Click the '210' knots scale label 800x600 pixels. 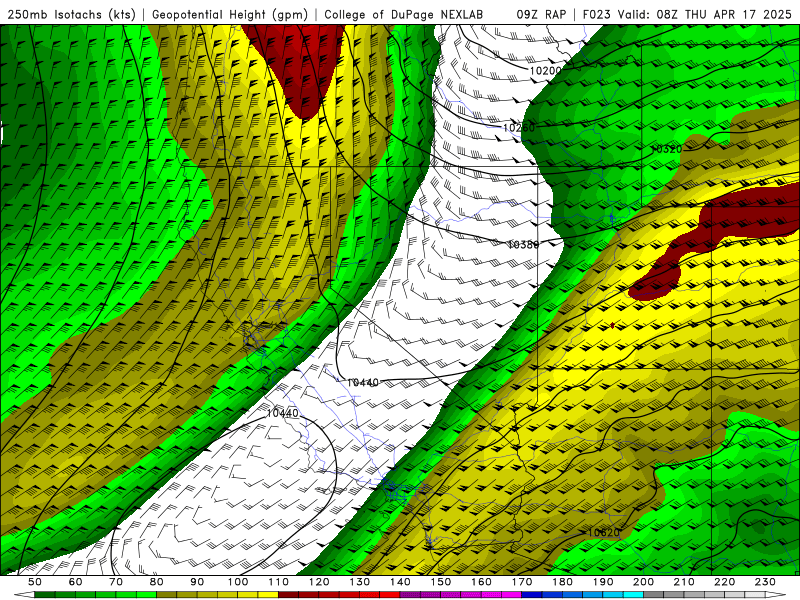pos(684,582)
